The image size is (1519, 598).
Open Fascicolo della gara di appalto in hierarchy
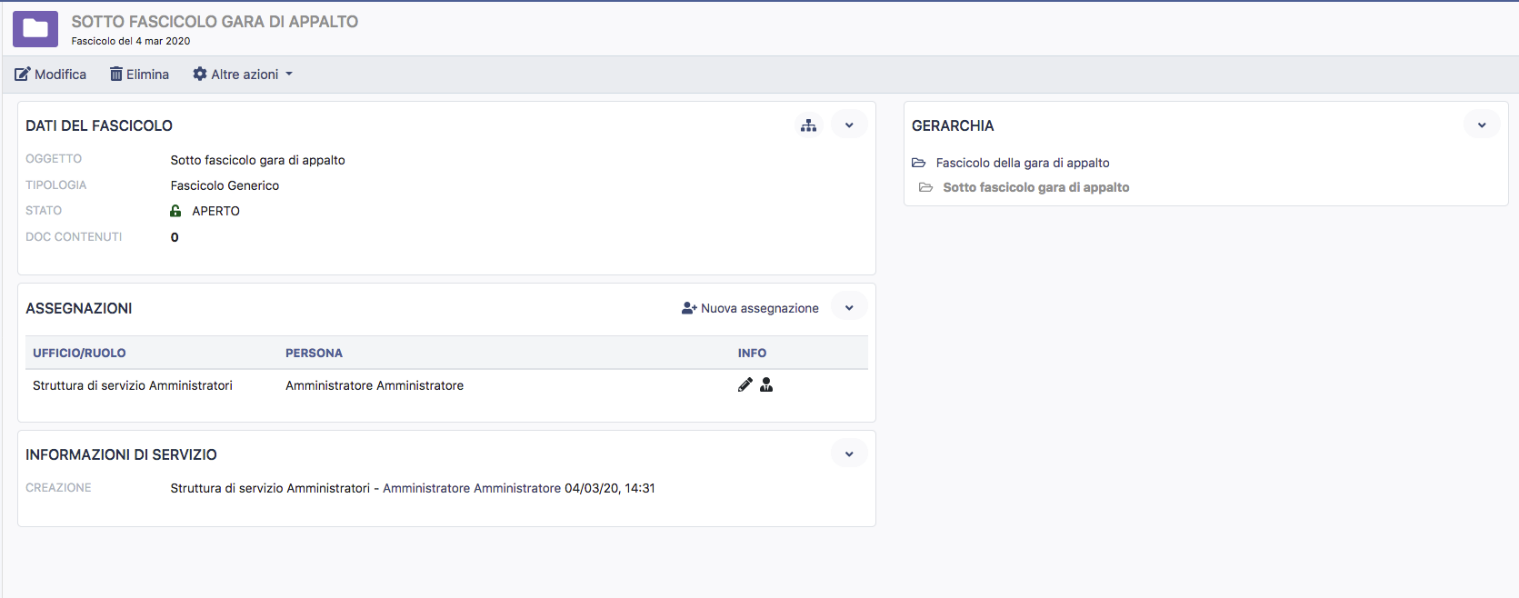point(1022,163)
